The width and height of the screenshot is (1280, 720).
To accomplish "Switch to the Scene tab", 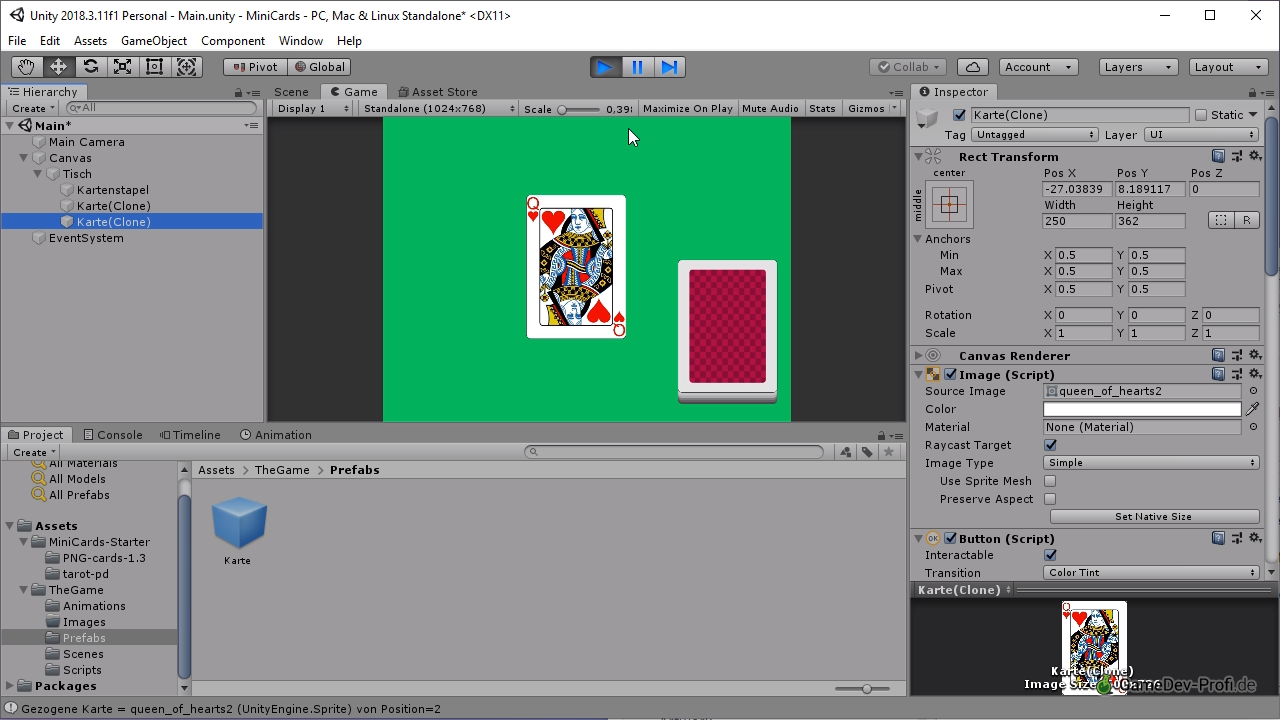I will tap(291, 92).
